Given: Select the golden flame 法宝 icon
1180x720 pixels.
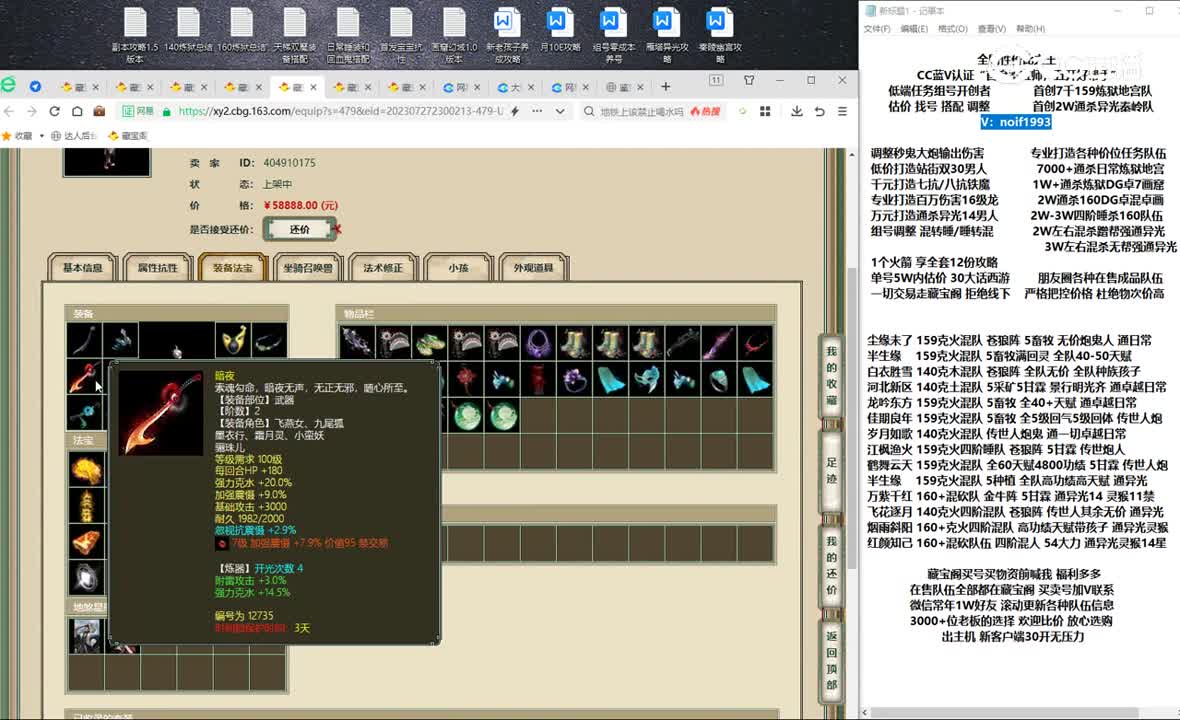Looking at the screenshot, I should tap(86, 469).
